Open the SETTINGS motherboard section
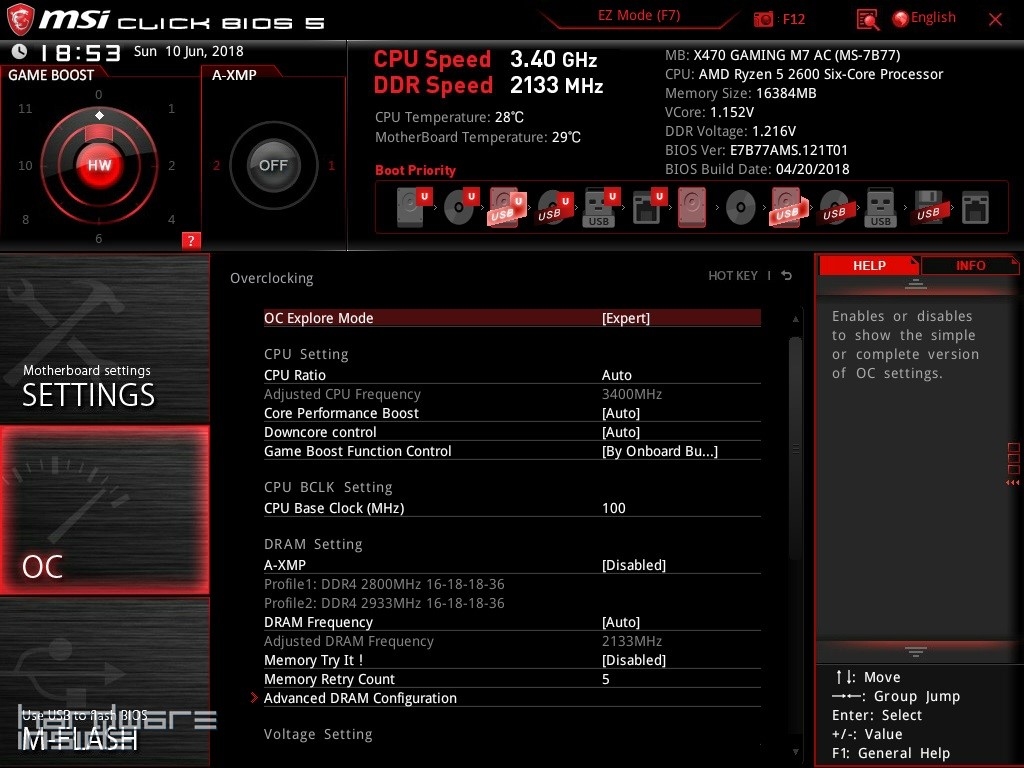 [104, 340]
